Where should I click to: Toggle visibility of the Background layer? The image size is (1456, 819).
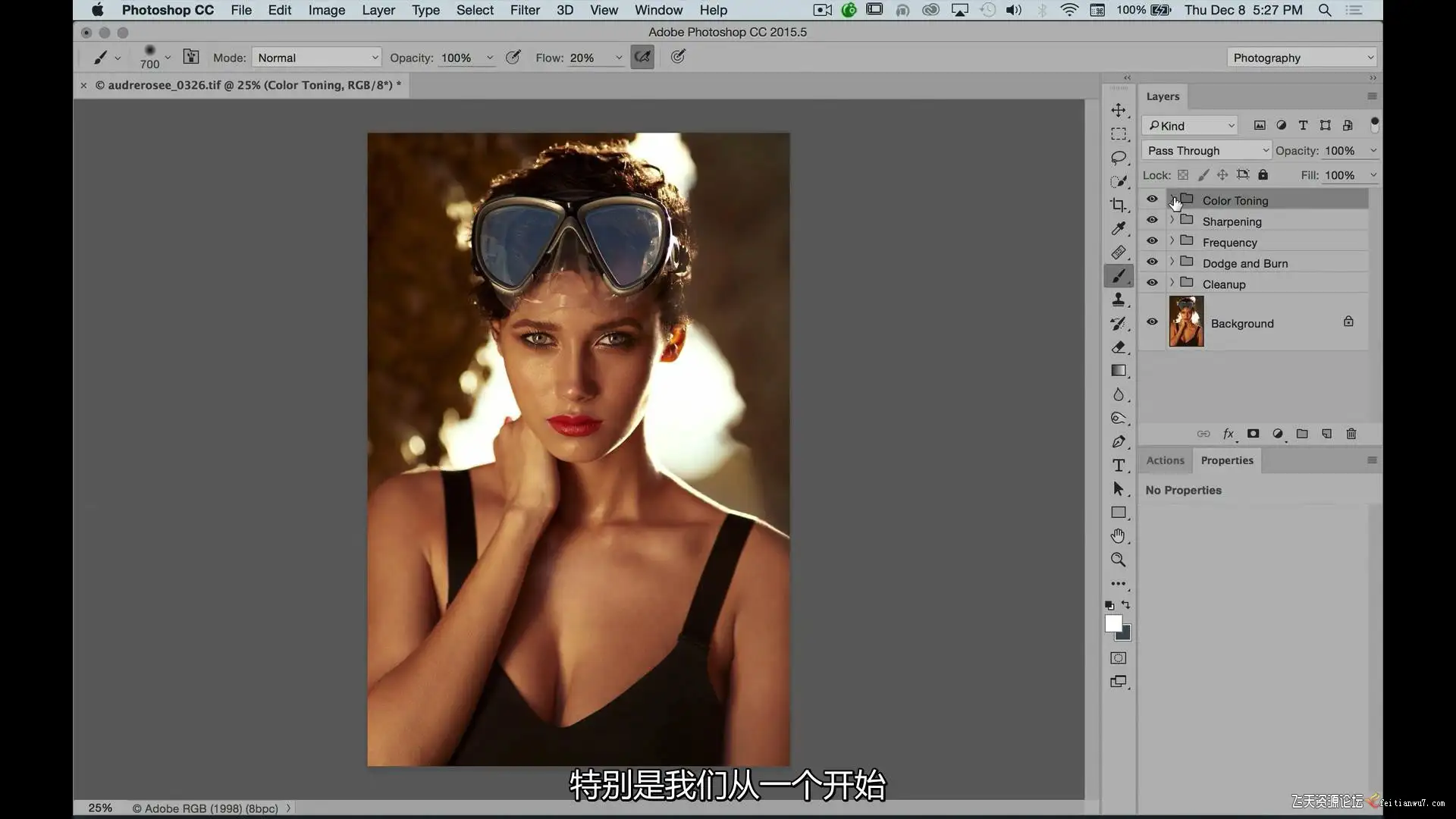point(1152,322)
